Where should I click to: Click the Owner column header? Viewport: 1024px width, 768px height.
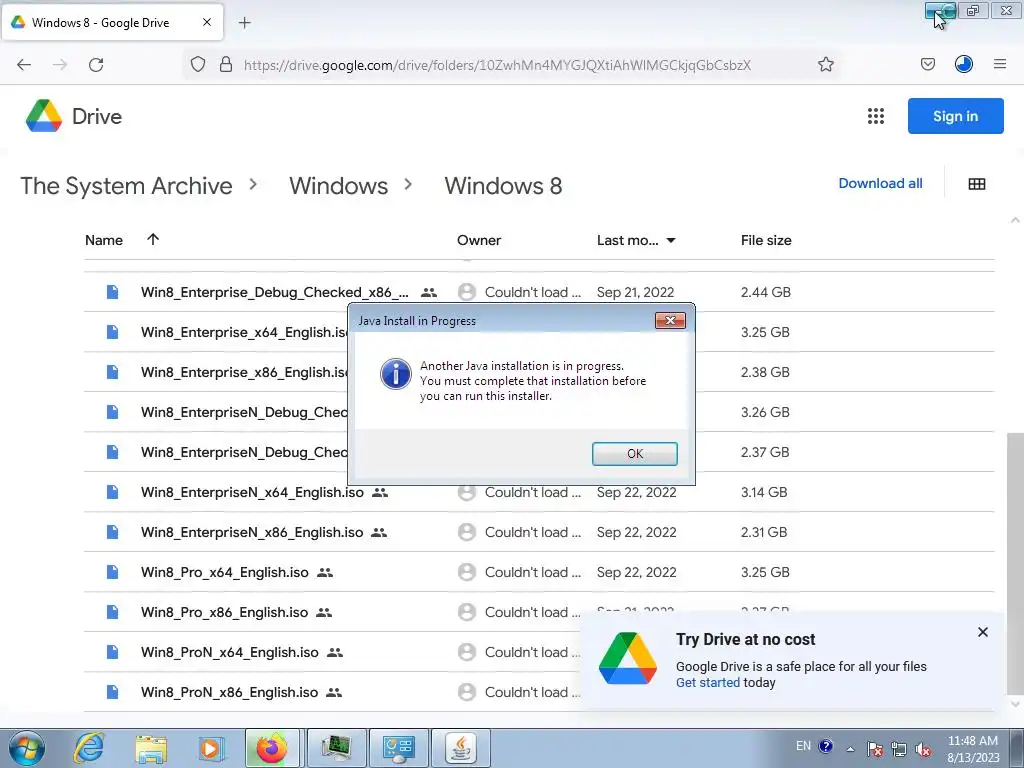(479, 240)
